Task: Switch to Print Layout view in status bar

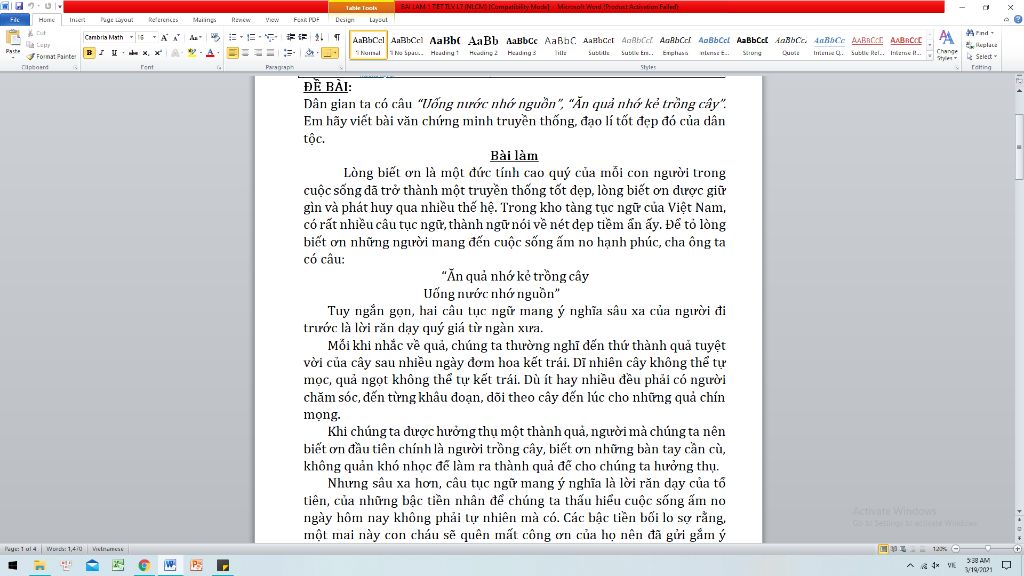Action: 883,549
